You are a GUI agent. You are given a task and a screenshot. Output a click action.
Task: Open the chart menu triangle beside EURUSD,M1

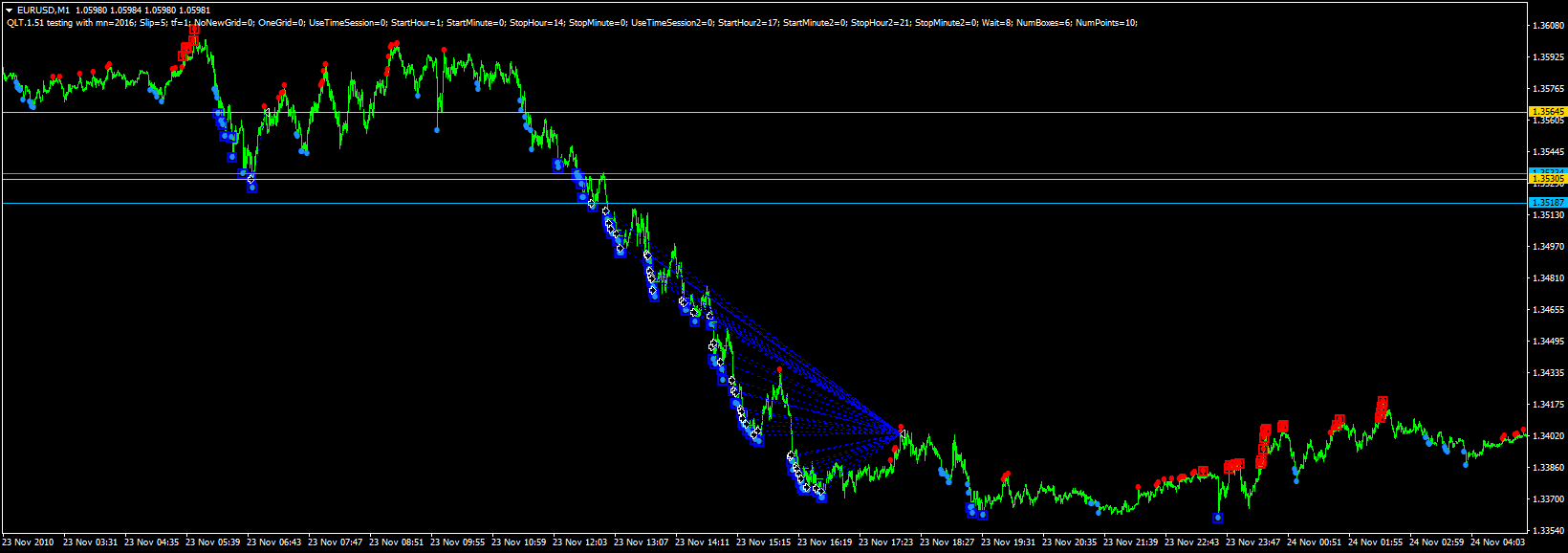(9, 11)
